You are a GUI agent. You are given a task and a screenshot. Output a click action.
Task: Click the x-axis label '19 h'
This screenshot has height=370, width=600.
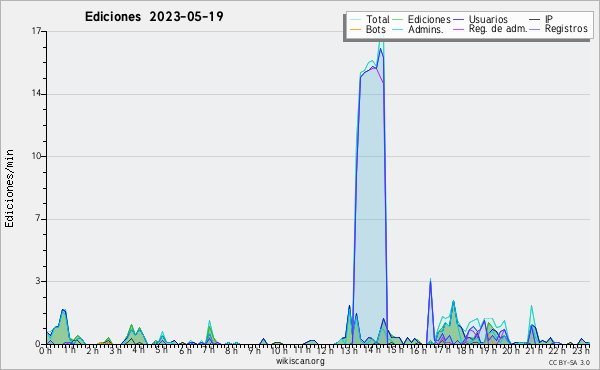click(x=488, y=350)
